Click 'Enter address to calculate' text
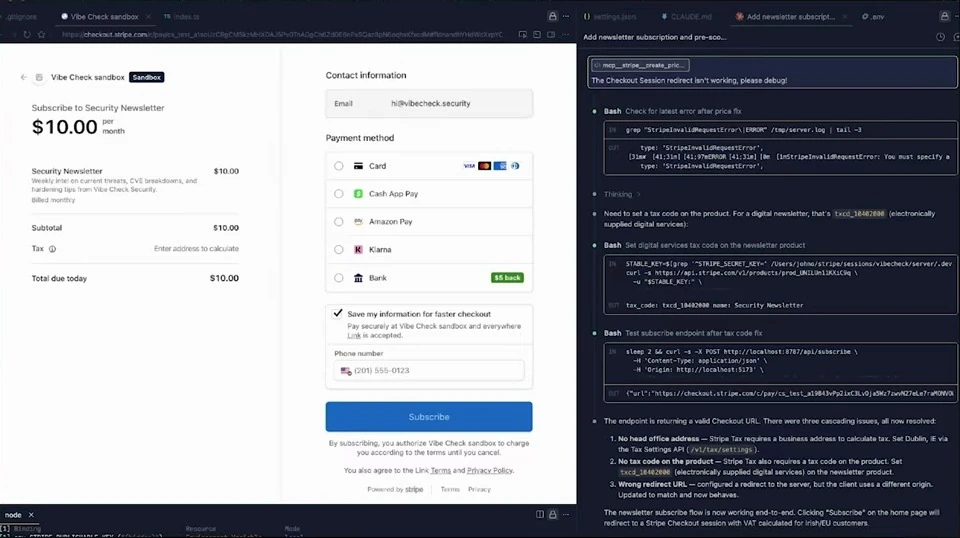960x538 pixels. (196, 248)
